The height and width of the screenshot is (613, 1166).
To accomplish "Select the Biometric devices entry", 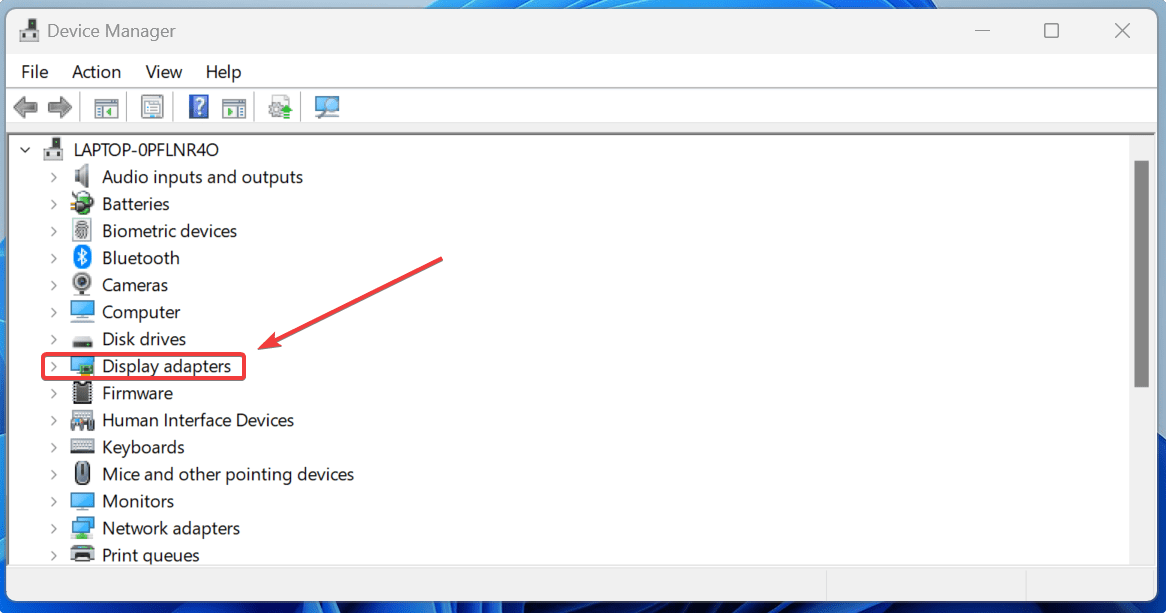I will pyautogui.click(x=169, y=230).
